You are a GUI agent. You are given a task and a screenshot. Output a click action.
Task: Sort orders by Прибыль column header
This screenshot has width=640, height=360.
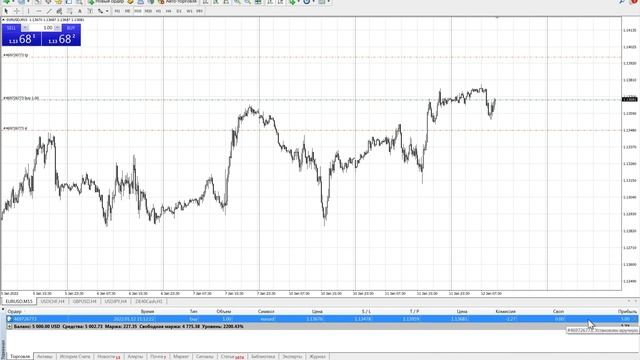coord(627,311)
